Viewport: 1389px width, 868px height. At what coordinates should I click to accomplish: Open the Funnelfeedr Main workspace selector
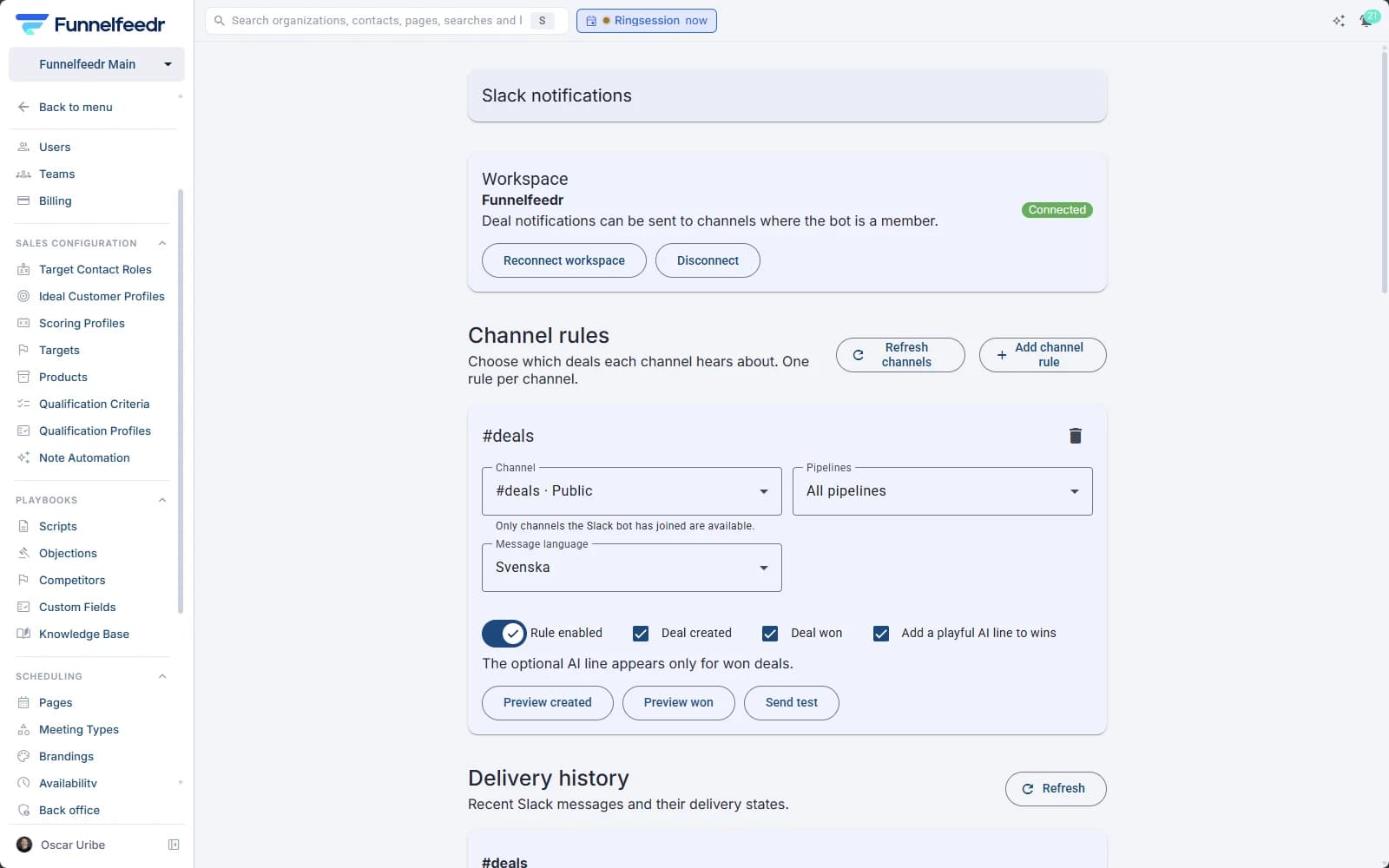click(x=96, y=64)
